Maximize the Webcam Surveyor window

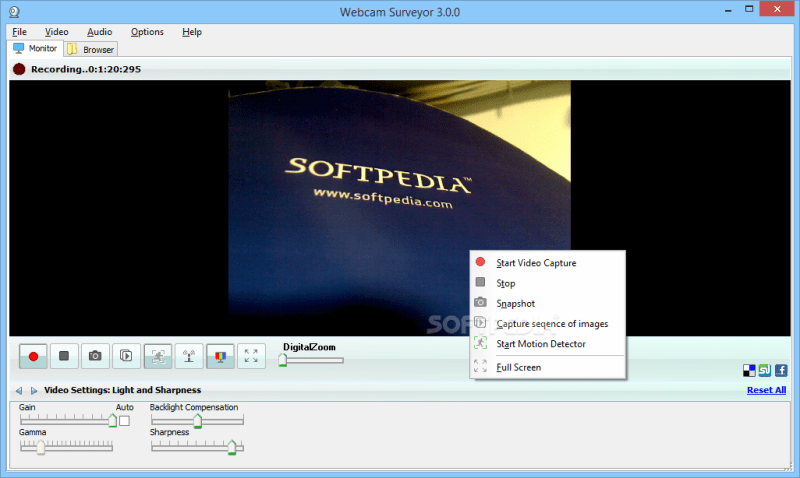click(748, 9)
